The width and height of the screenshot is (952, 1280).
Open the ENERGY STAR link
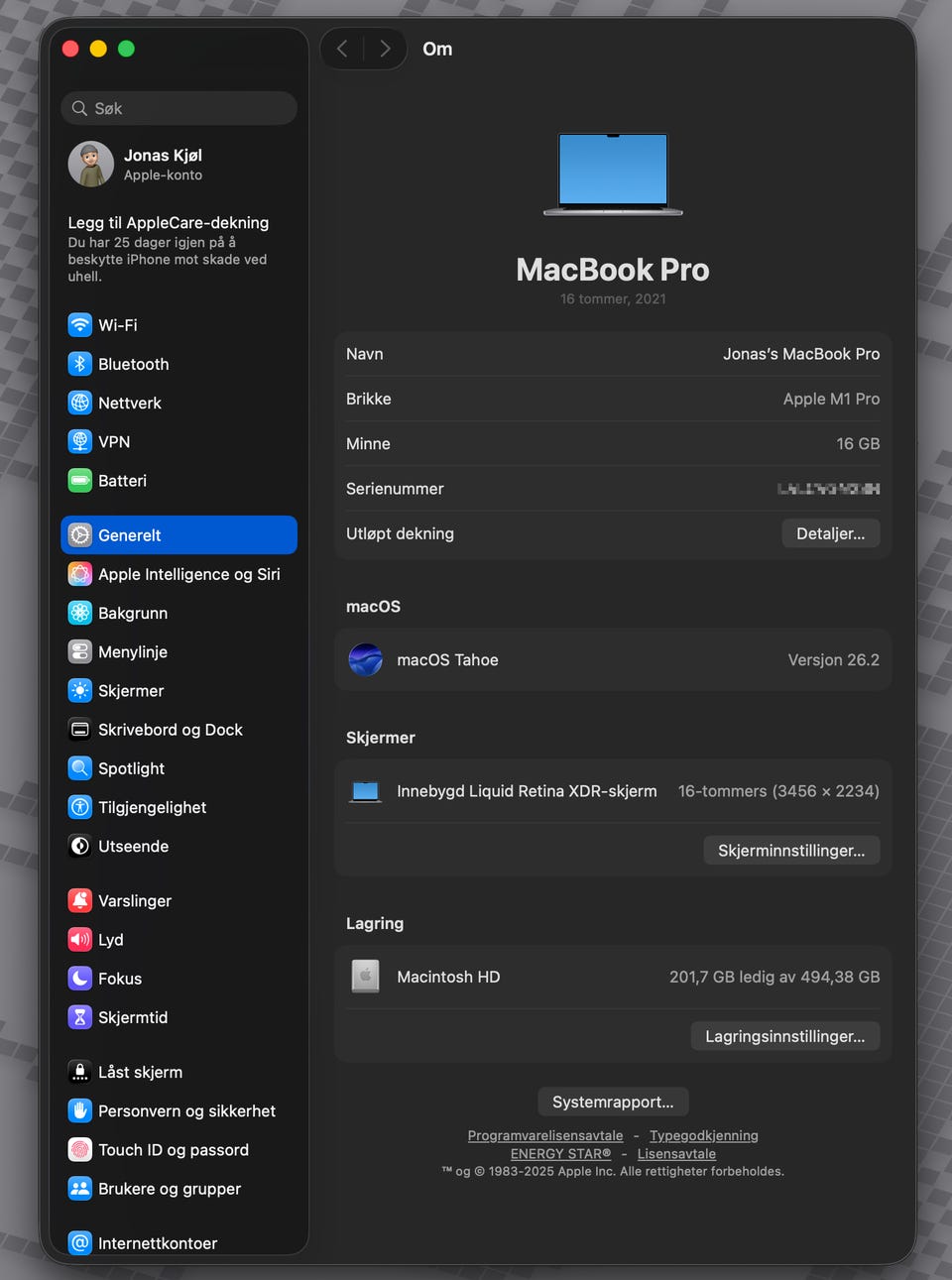coord(560,1153)
